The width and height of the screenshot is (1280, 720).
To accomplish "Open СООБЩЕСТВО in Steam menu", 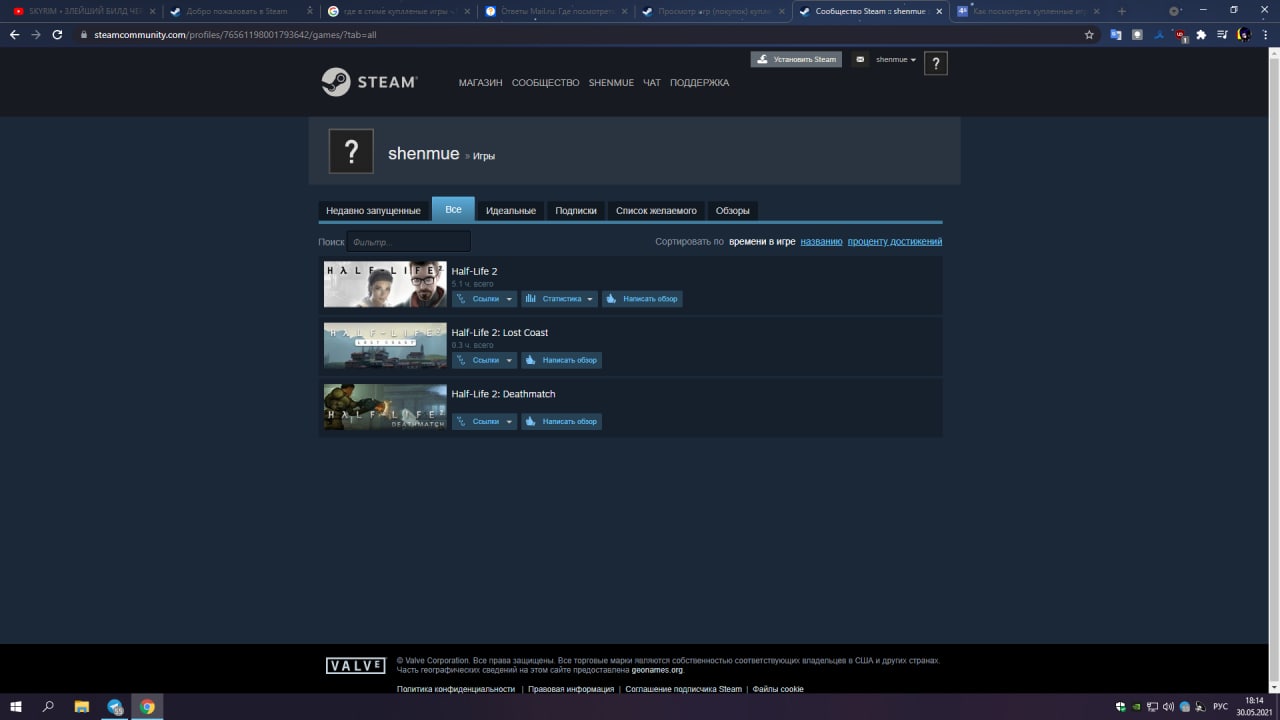I will point(545,83).
